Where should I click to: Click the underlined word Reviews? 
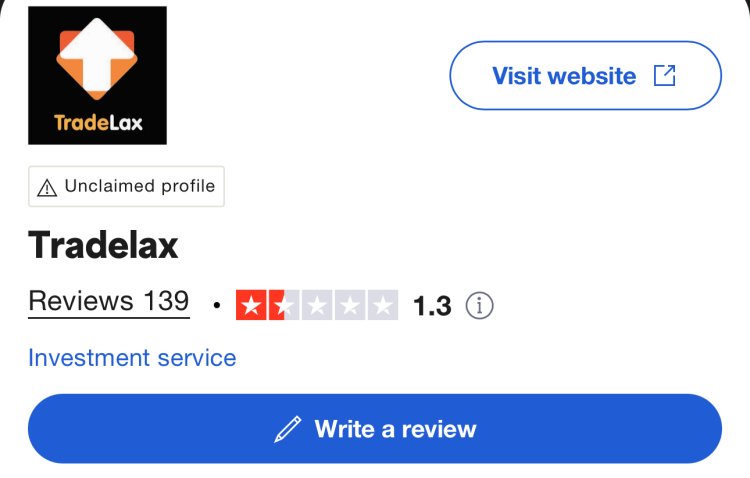81,301
